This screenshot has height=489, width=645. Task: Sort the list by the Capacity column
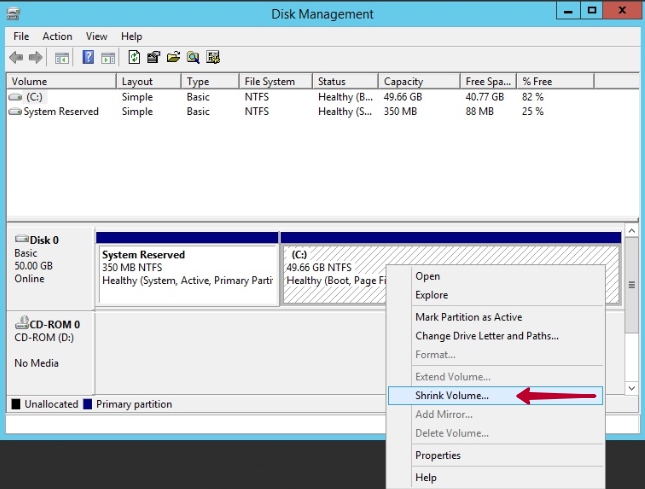pyautogui.click(x=404, y=82)
